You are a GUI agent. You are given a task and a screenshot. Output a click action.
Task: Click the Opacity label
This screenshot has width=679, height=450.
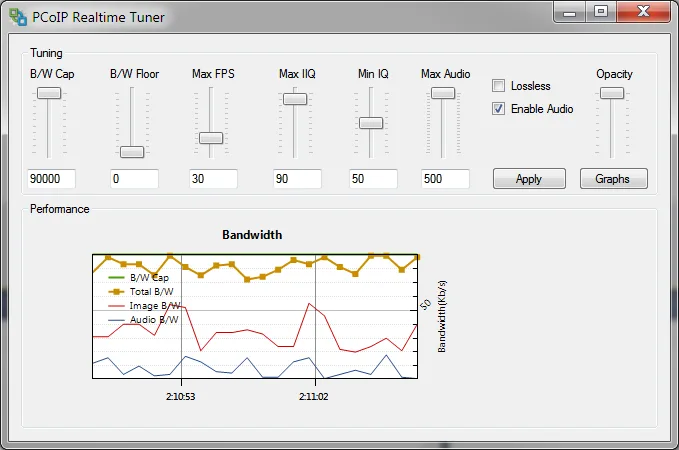pyautogui.click(x=614, y=74)
